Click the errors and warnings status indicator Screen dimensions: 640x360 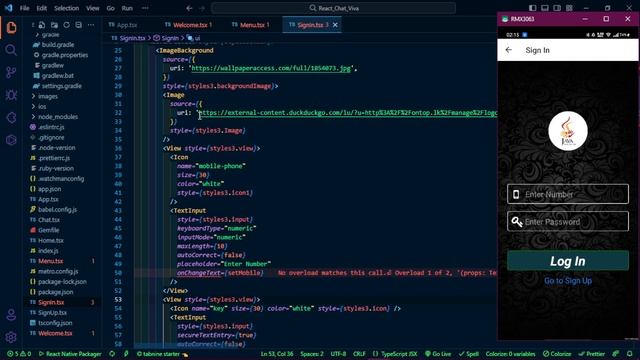click(x=19, y=354)
